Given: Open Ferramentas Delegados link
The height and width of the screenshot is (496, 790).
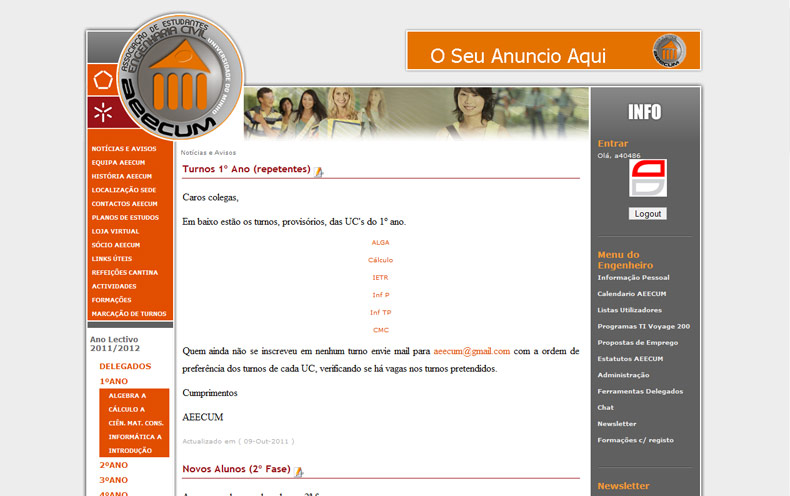Looking at the screenshot, I should 640,391.
